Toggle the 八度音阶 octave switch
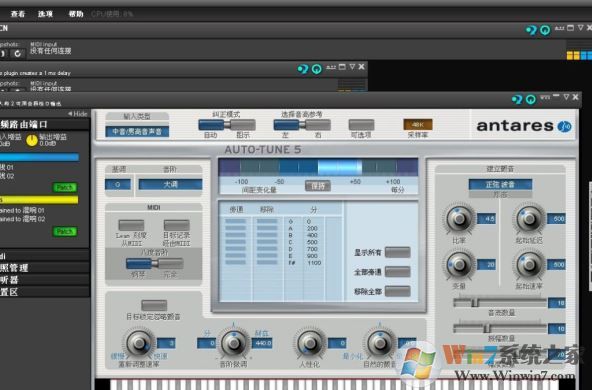 155,264
